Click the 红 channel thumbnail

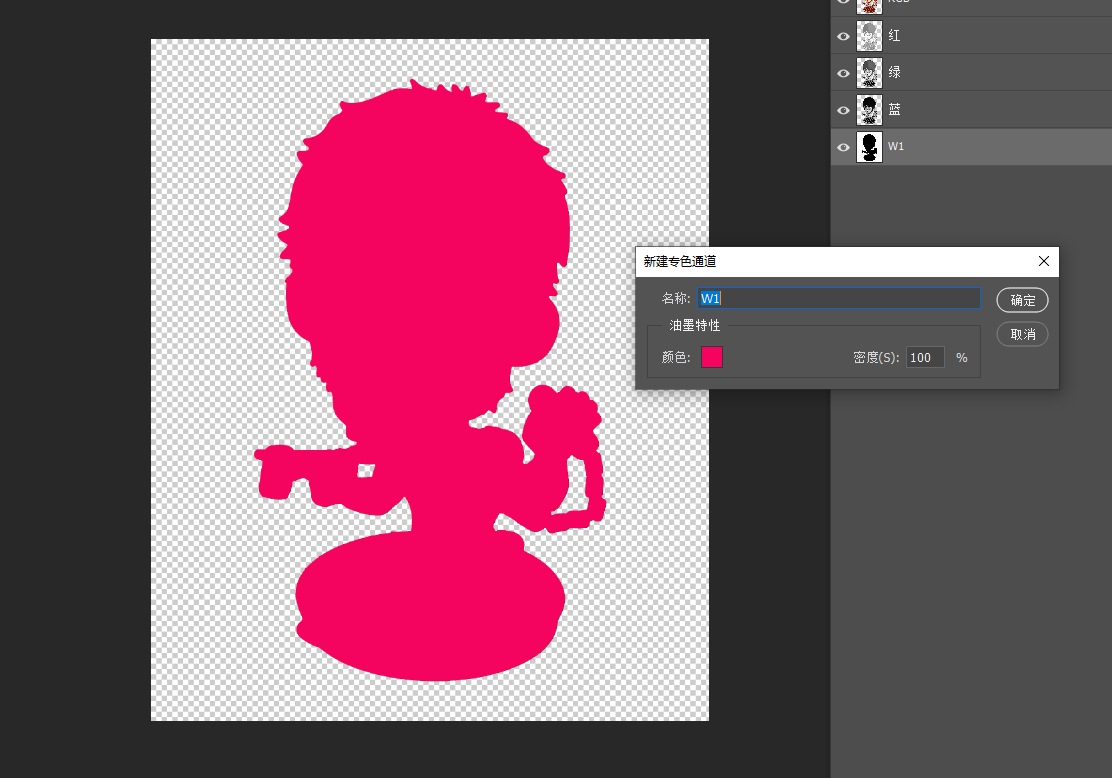coord(869,36)
